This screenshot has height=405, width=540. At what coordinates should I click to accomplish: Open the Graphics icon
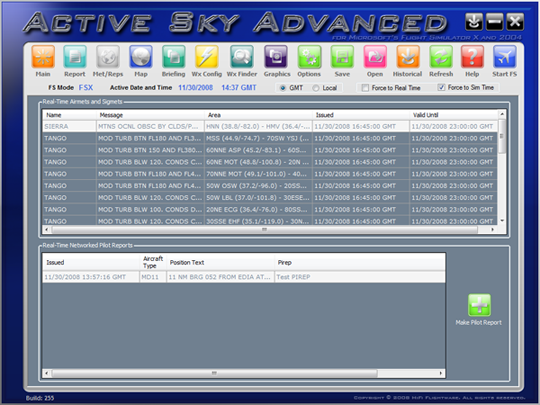[276, 56]
